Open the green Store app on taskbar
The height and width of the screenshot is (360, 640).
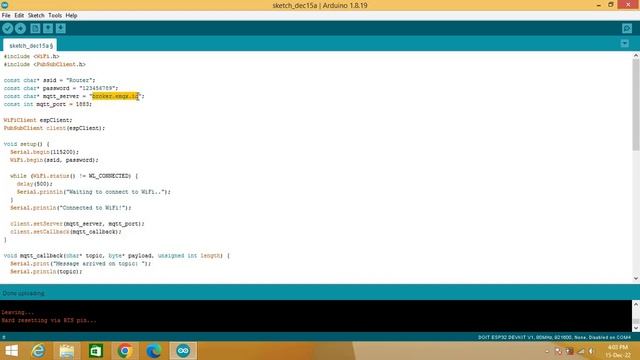point(96,351)
